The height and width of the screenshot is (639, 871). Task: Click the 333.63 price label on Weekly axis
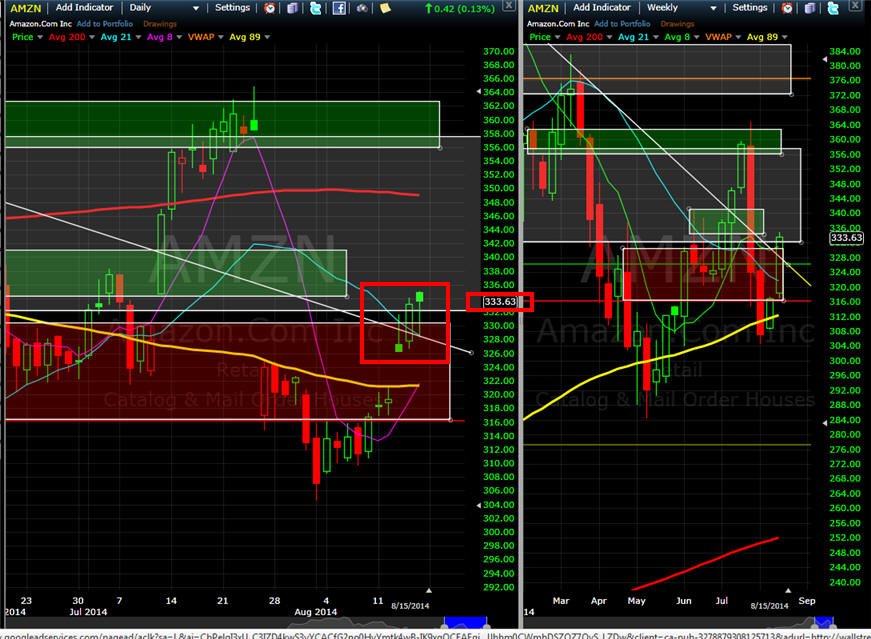[847, 238]
